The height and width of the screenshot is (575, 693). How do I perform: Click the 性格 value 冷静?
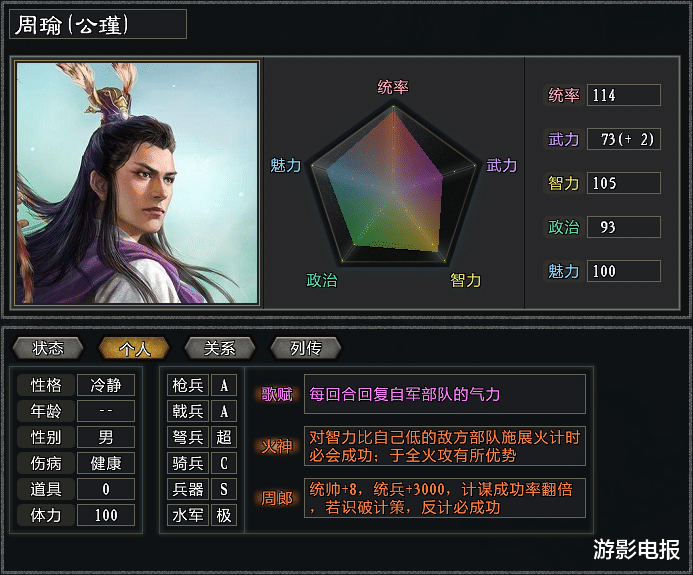[106, 385]
